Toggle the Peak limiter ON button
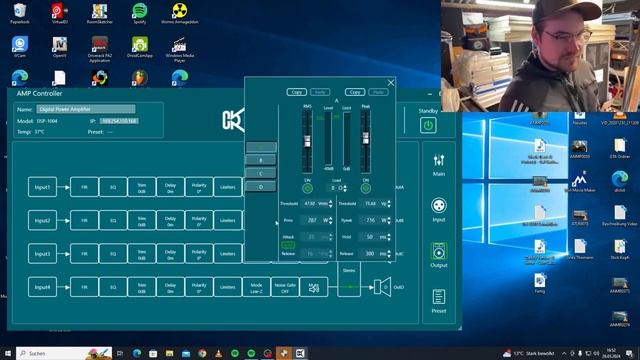Screen dimensions: 640x360 [x=366, y=188]
